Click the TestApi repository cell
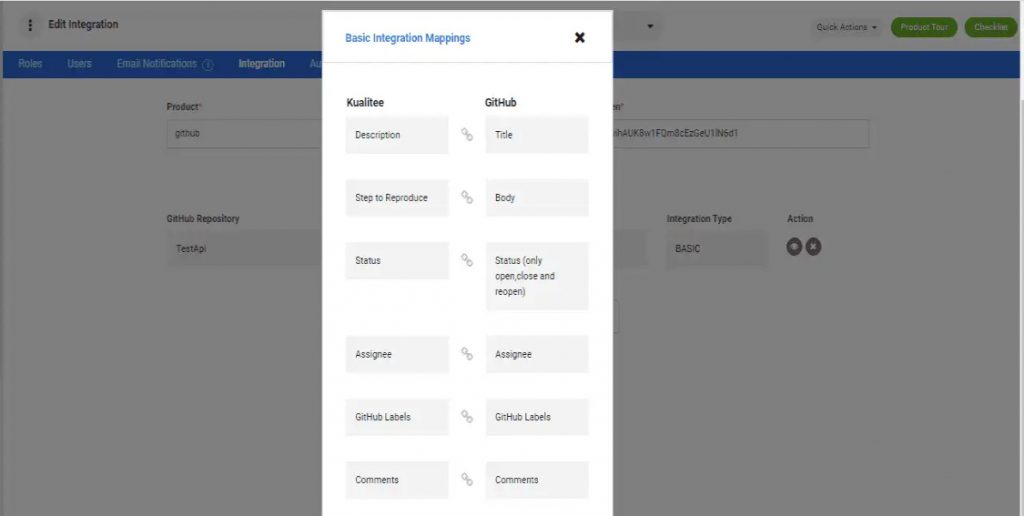Viewport: 1024px width, 516px height. pos(244,249)
